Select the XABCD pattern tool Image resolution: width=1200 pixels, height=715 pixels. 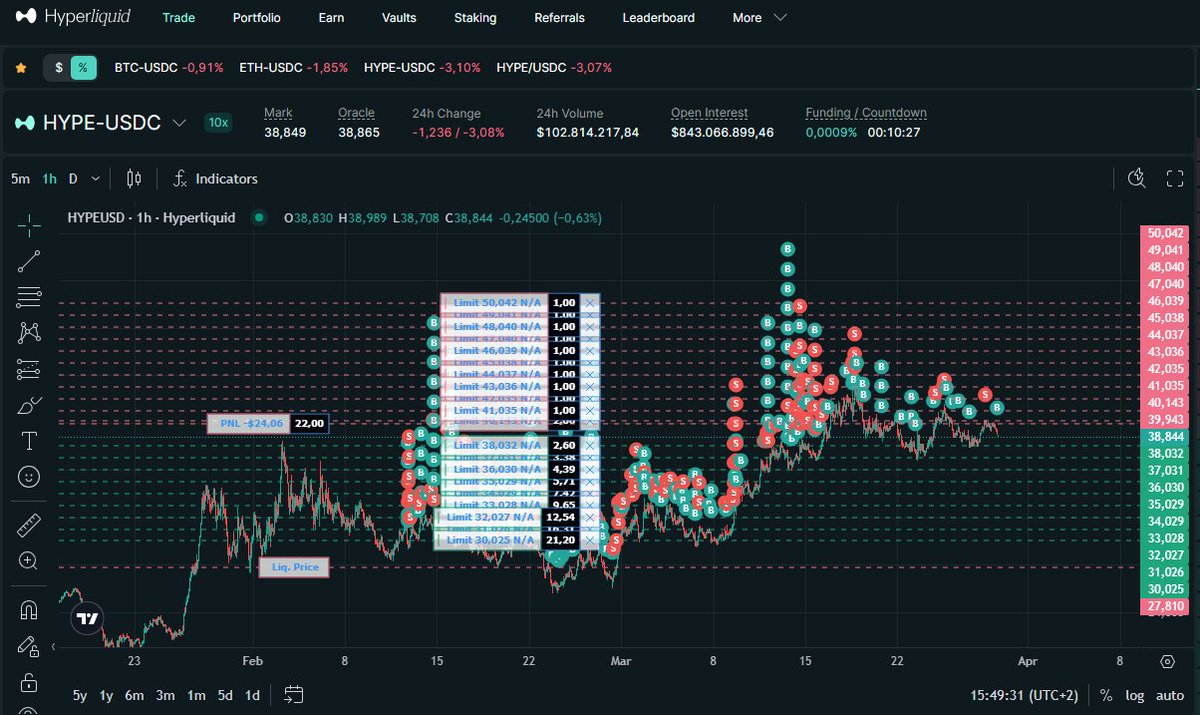click(x=29, y=332)
